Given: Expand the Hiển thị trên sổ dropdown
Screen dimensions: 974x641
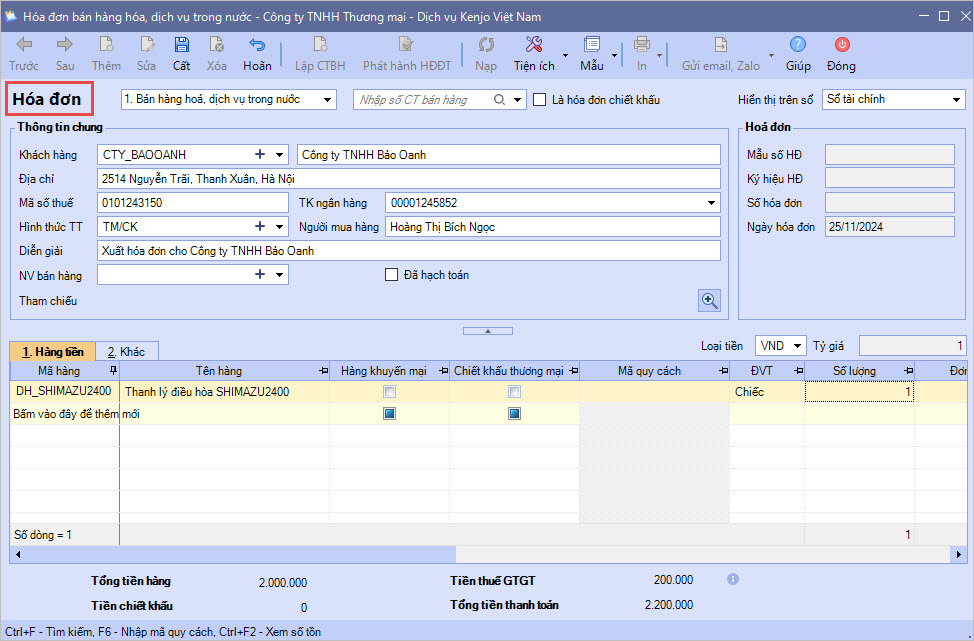Looking at the screenshot, I should click(x=956, y=100).
